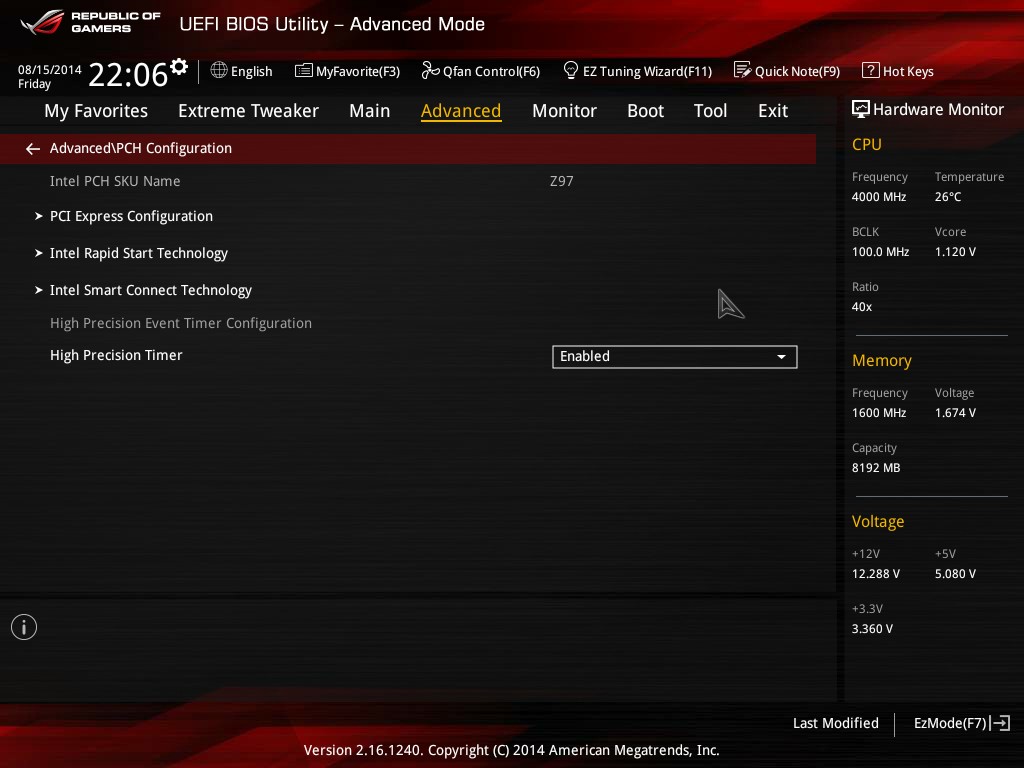Click the Republic of Gamers logo
The height and width of the screenshot is (768, 1024).
point(90,22)
